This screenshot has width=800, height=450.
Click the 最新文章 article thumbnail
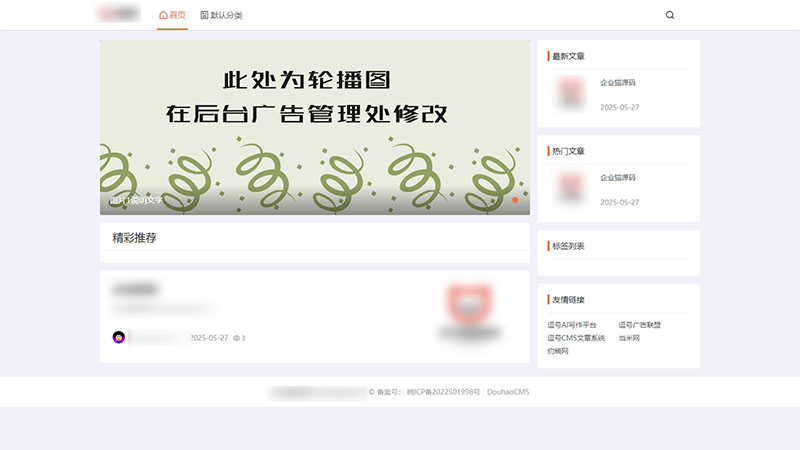[570, 92]
